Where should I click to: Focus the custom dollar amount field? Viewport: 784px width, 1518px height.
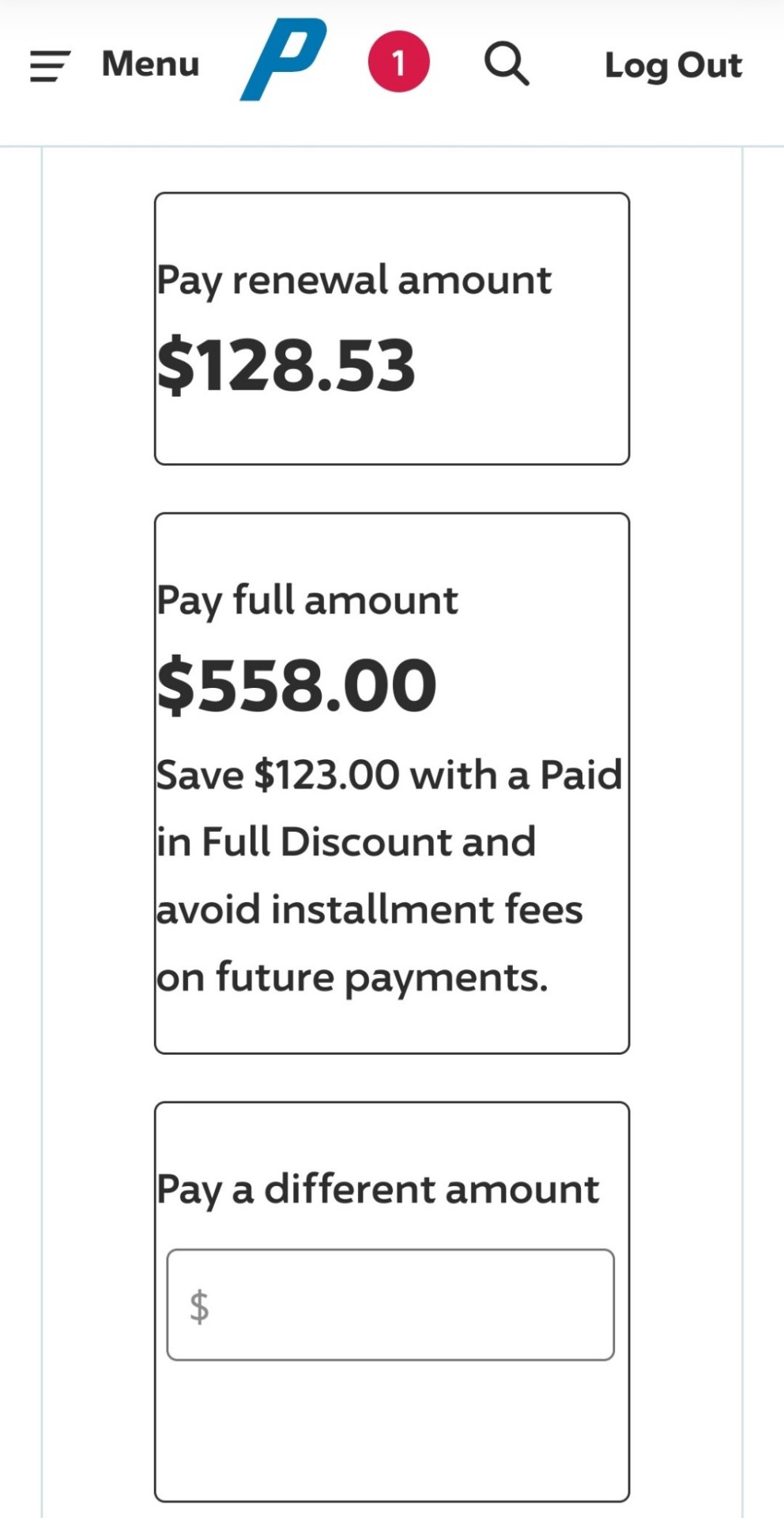tap(403, 1305)
